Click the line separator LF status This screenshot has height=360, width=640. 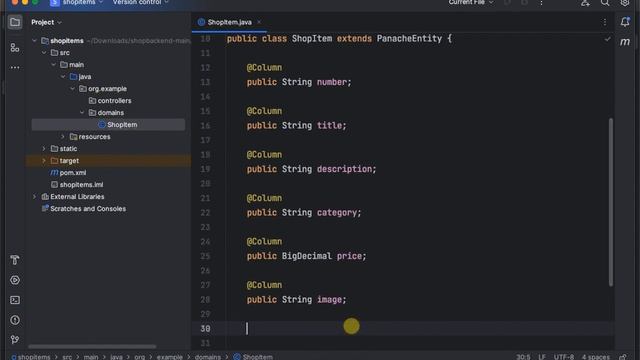pos(542,357)
